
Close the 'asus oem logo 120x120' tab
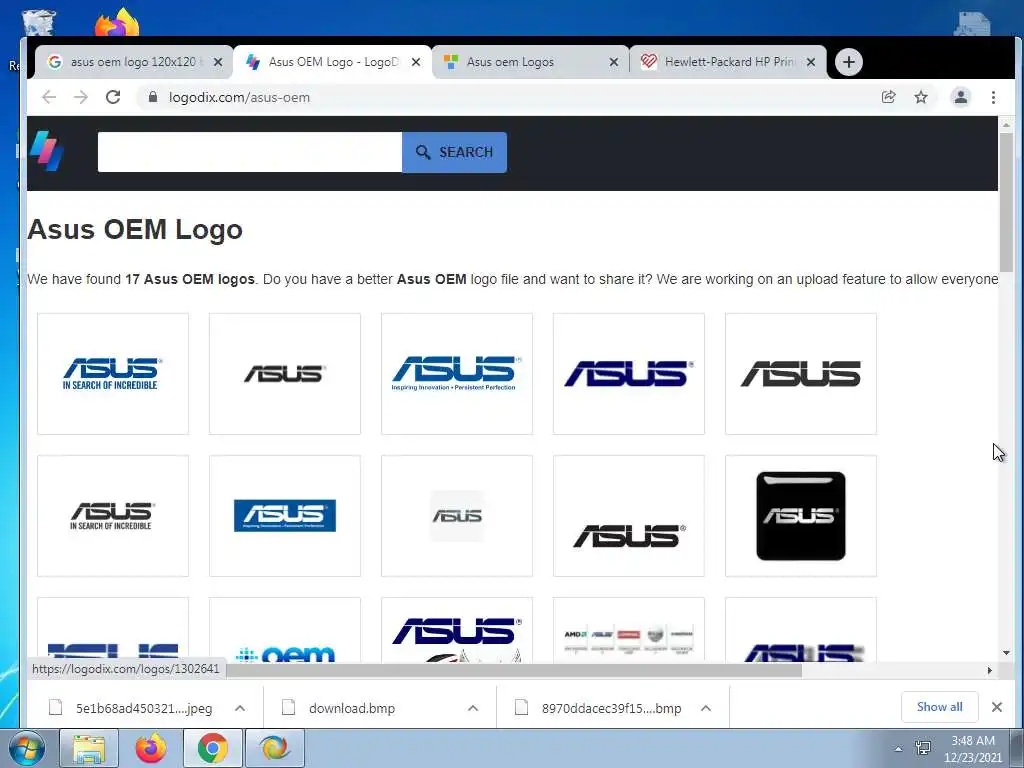click(x=218, y=62)
